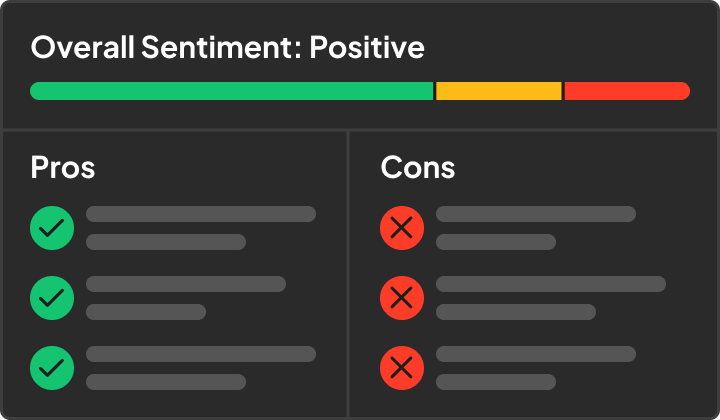The image size is (720, 420).
Task: Click the first green checkmark under Pros
Action: (x=52, y=228)
